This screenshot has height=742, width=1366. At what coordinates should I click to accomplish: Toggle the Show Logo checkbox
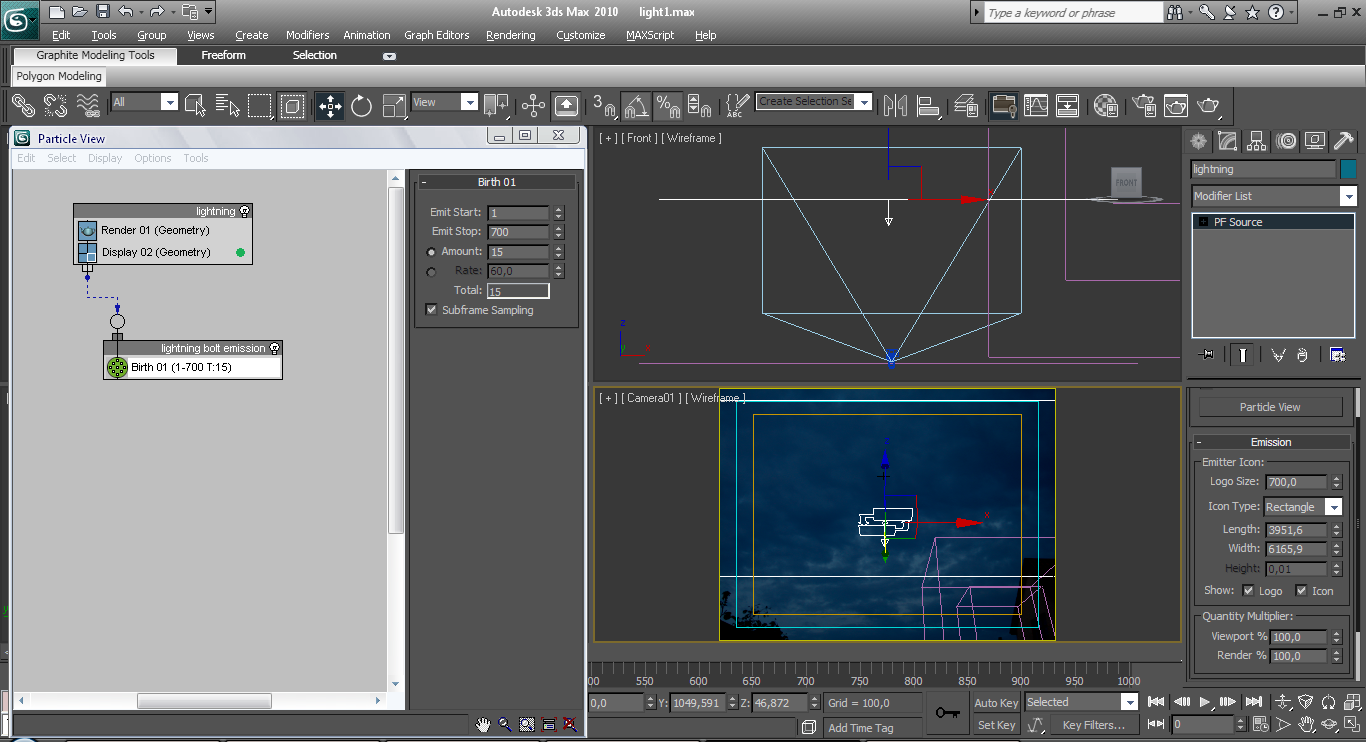tap(1248, 591)
